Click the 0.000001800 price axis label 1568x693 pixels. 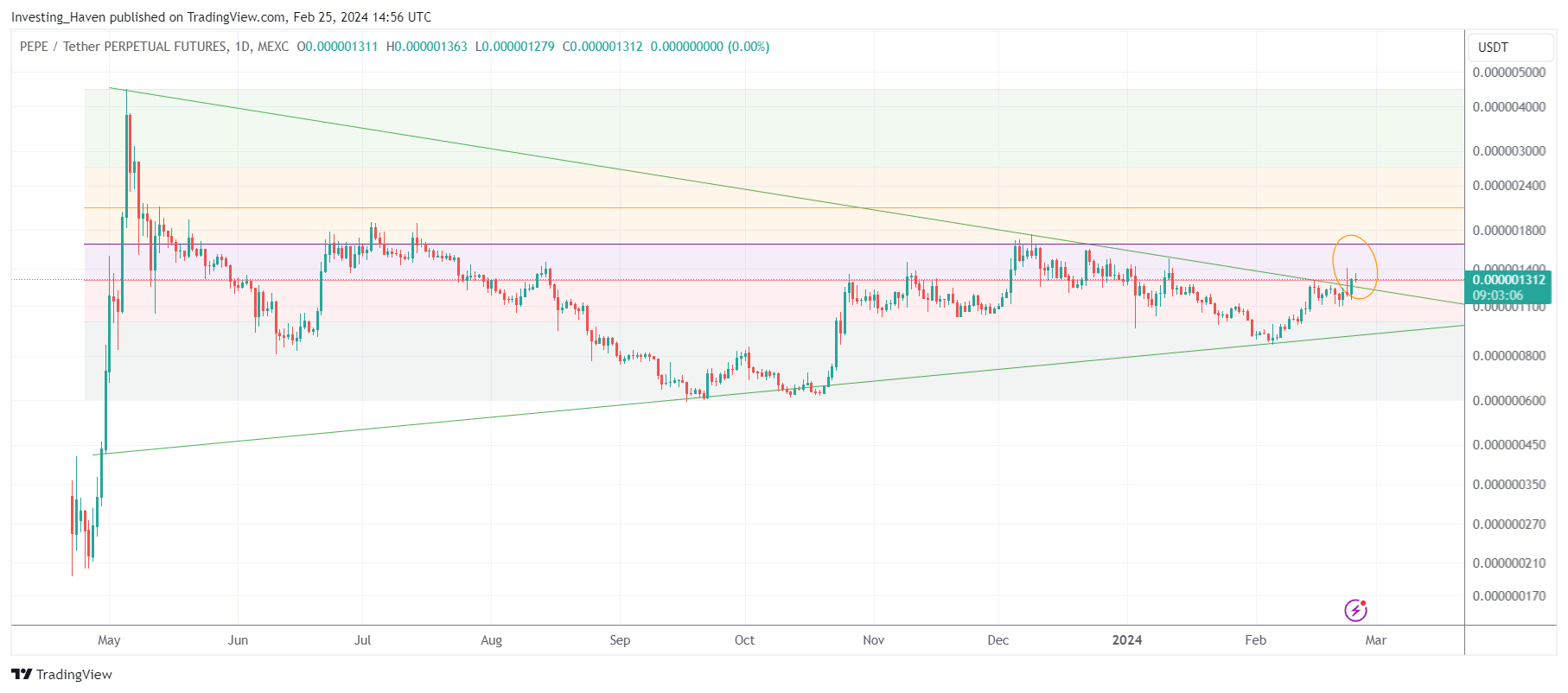click(1509, 230)
